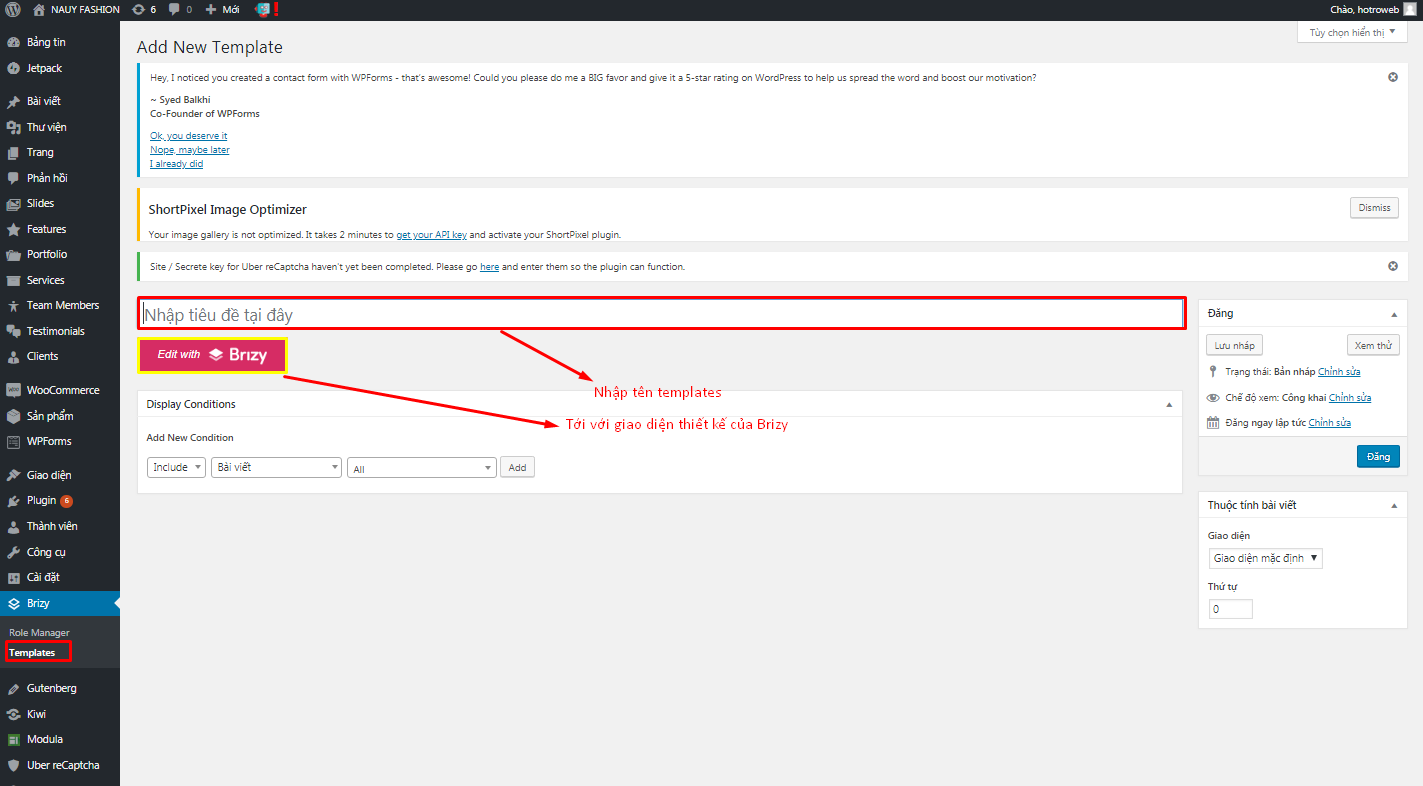Click the Slides icon in sidebar
This screenshot has width=1423, height=786.
pos(13,203)
